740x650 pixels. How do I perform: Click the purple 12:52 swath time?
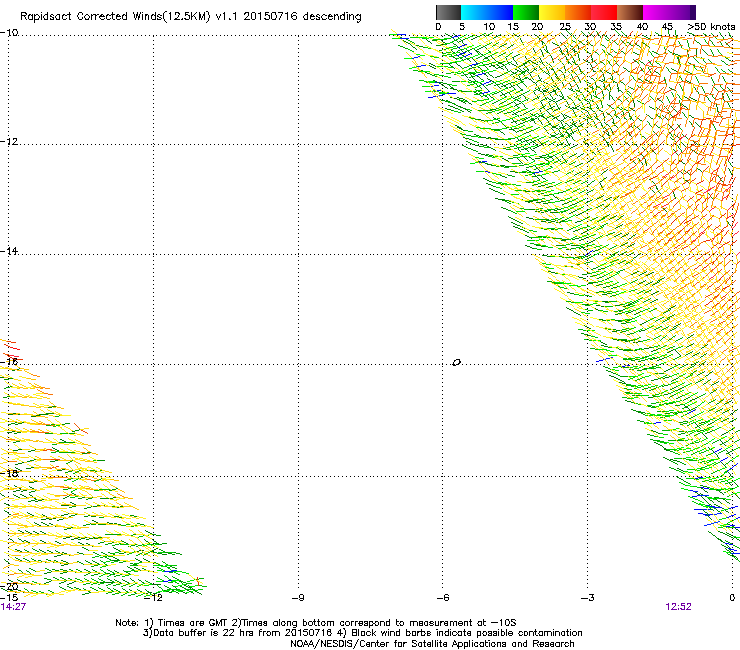(x=678, y=607)
